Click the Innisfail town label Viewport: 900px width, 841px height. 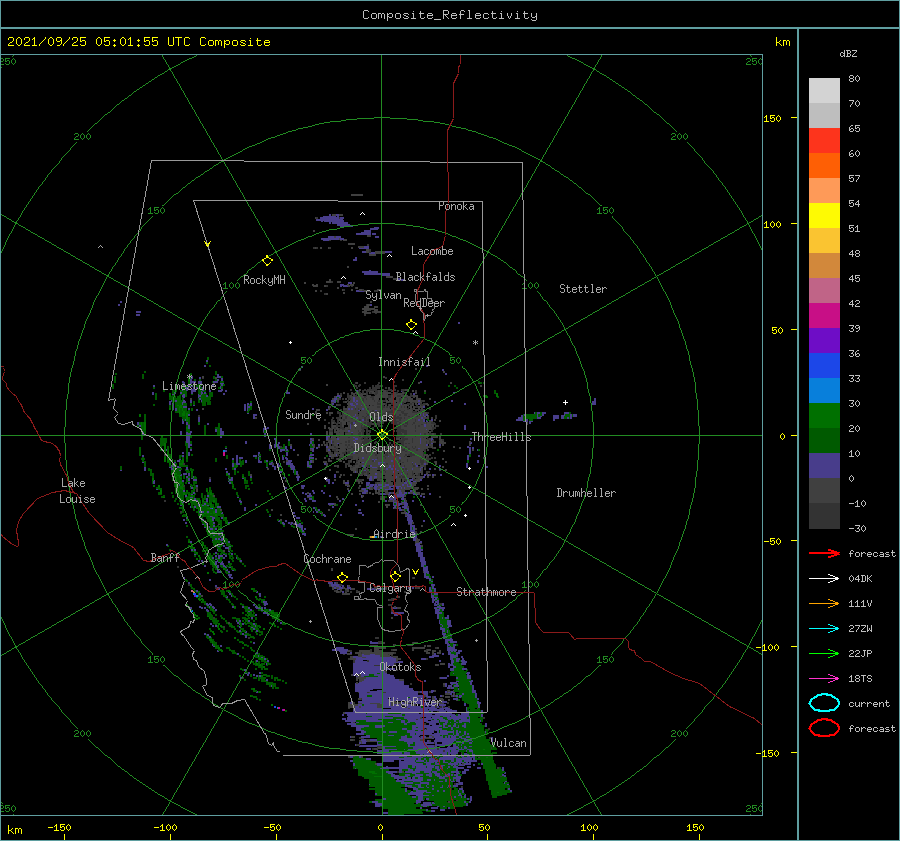404,362
